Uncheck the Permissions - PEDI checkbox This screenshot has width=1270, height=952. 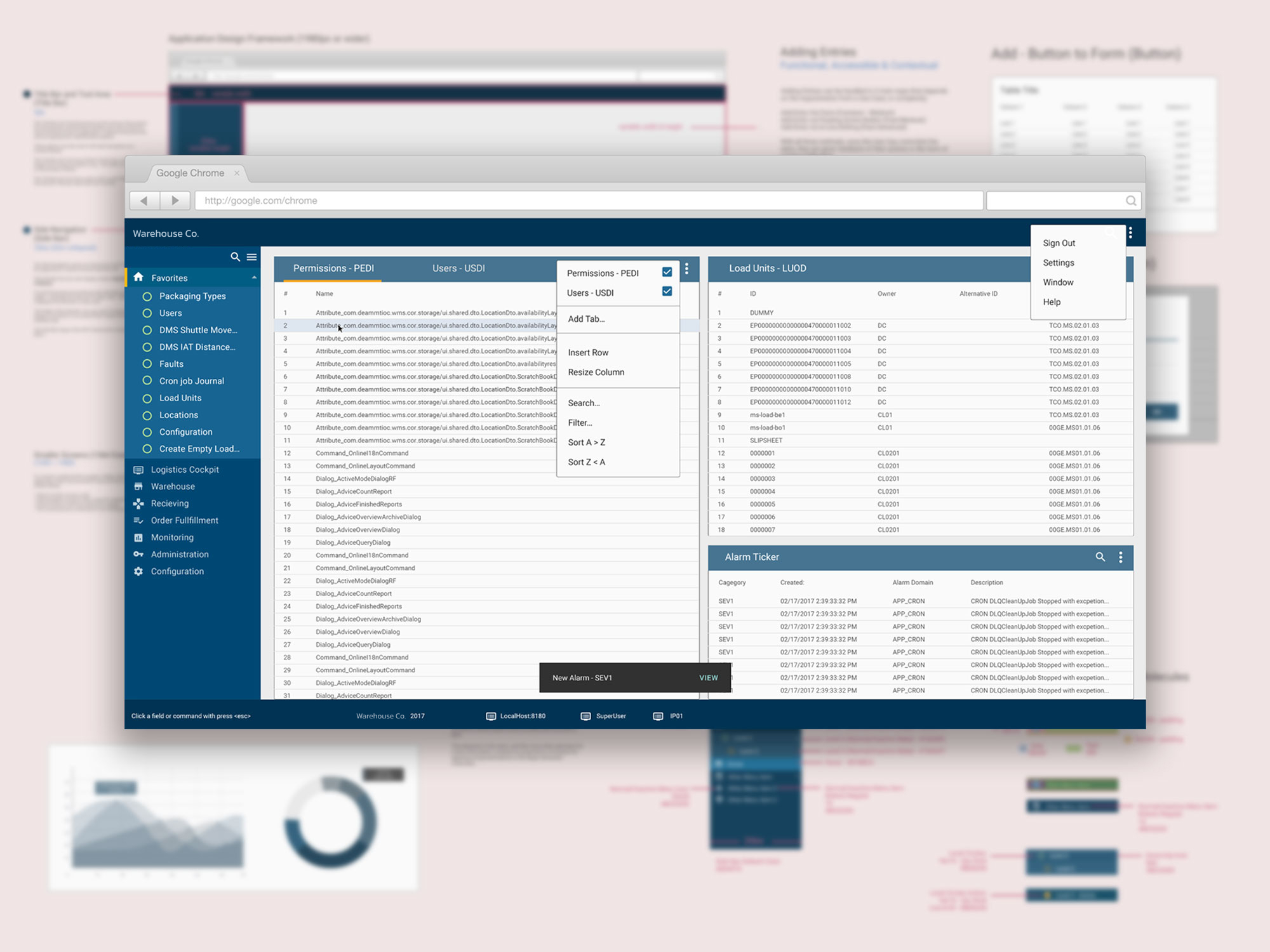pos(667,272)
